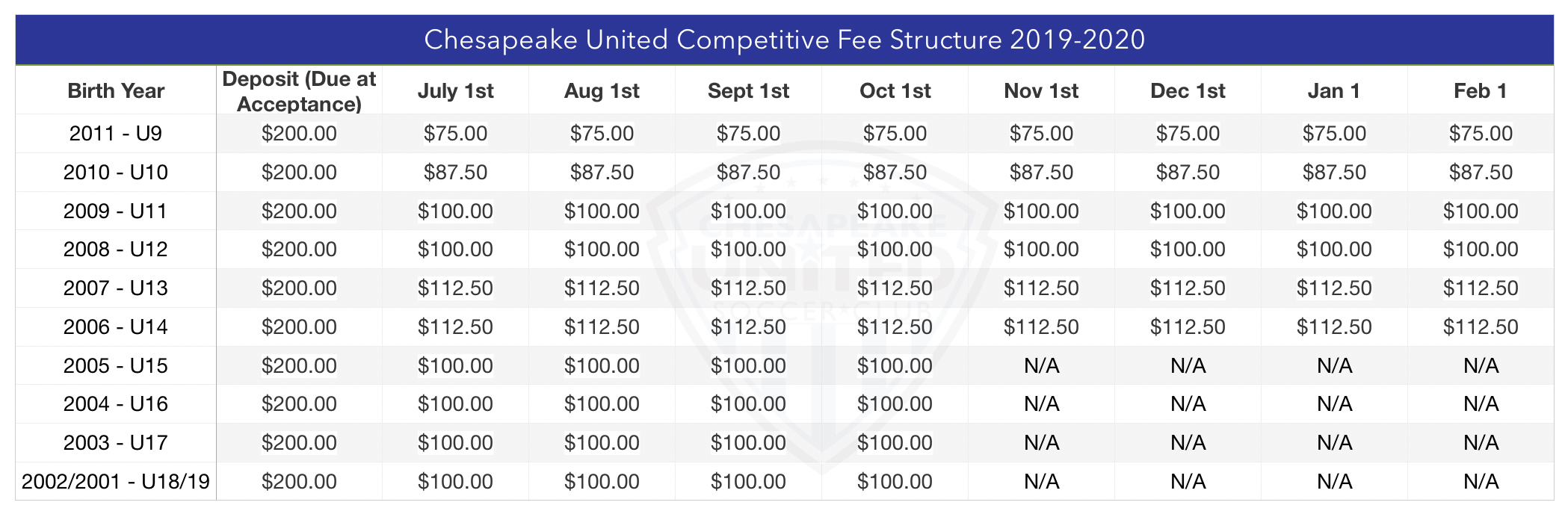1568x517 pixels.
Task: Select the 2011 - U9 row label
Action: tap(116, 134)
